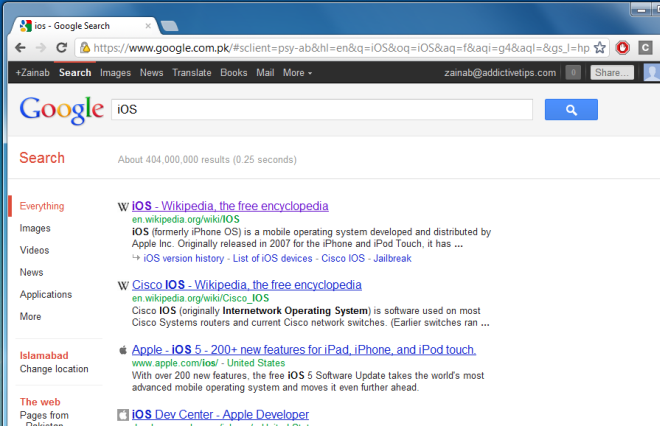This screenshot has width=660, height=426.
Task: Expand More options in the left sidebar
Action: tap(30, 317)
